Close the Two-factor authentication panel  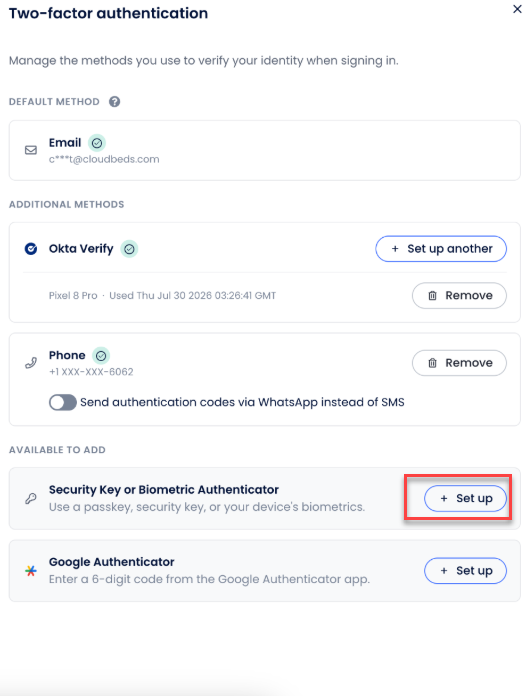tap(517, 9)
